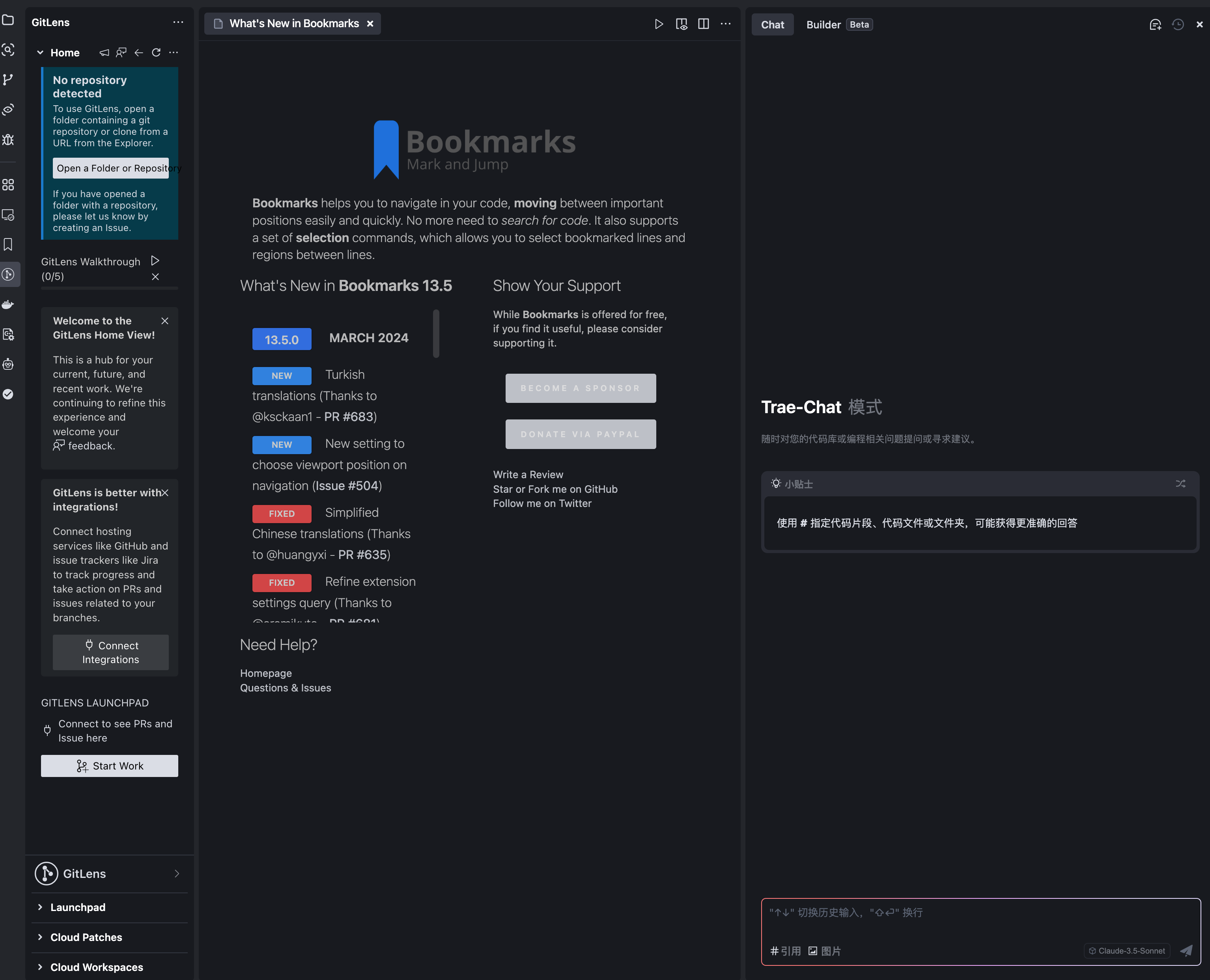Open editor more actions ellipsis
This screenshot has height=980, width=1210.
pyautogui.click(x=726, y=24)
